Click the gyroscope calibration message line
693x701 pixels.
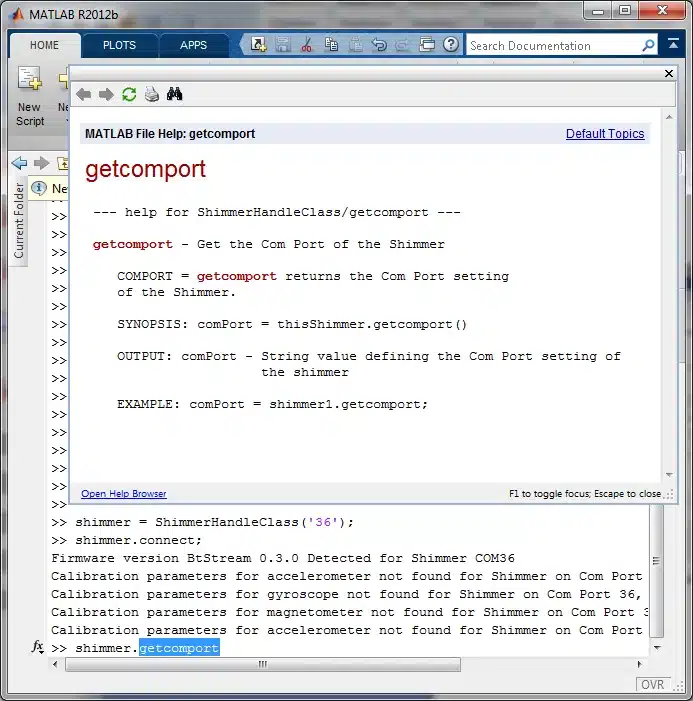coord(346,594)
